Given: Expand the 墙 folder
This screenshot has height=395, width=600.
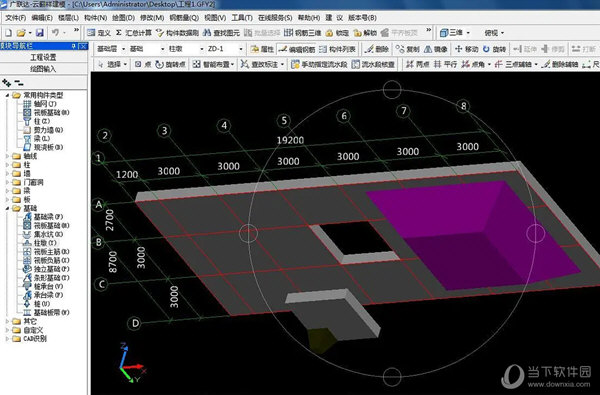Looking at the screenshot, I should coord(7,174).
